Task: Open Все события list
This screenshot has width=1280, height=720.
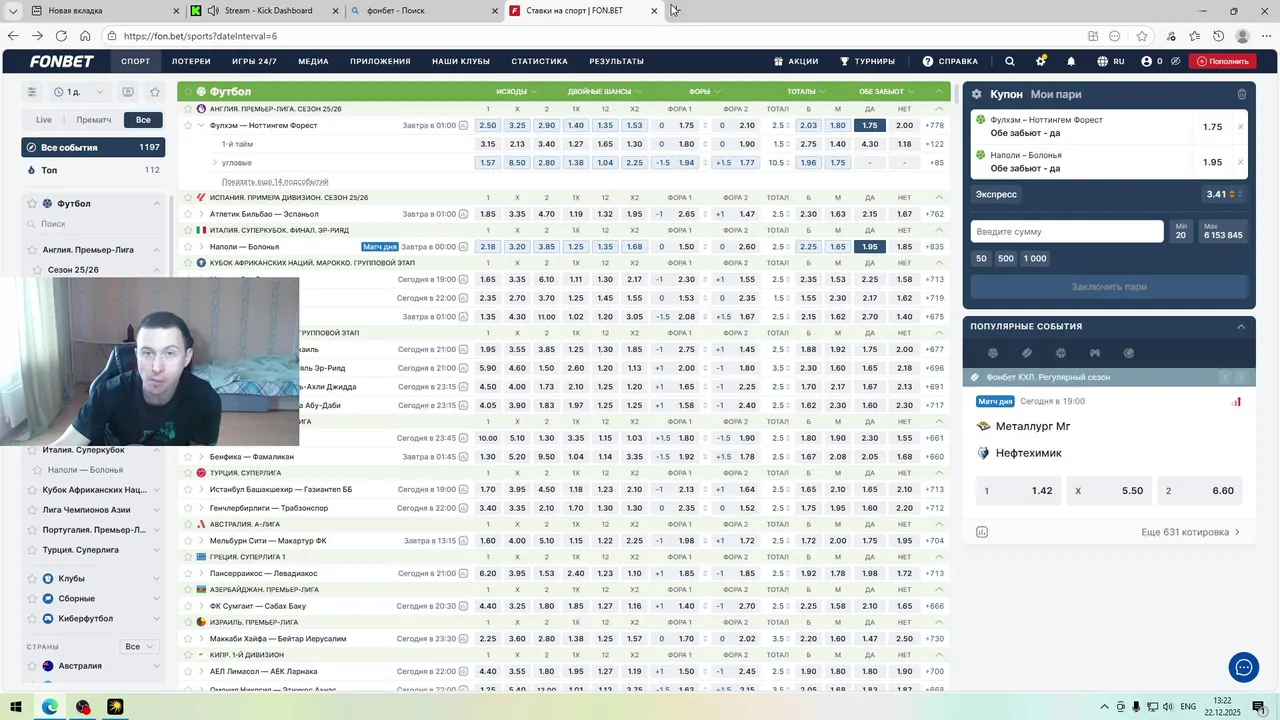Action: (x=94, y=147)
